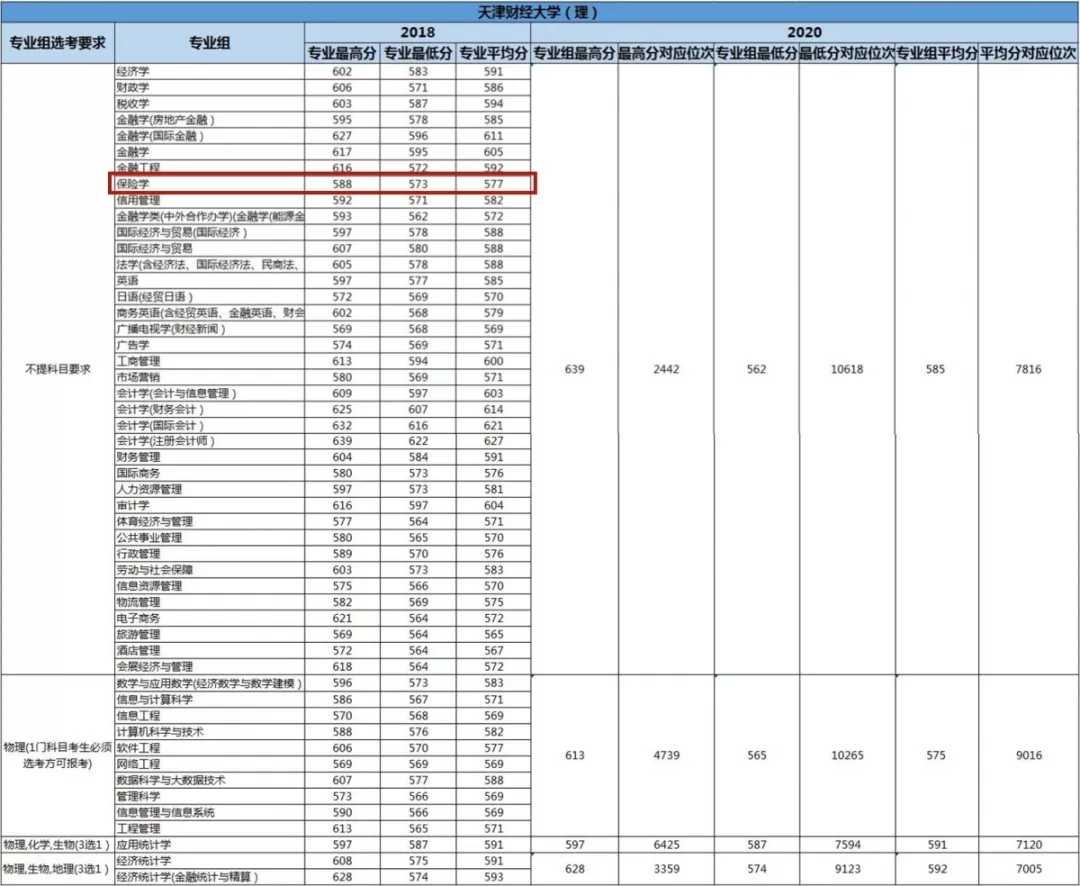
Task: Select the highlighted '保险学' cell
Action: [209, 184]
